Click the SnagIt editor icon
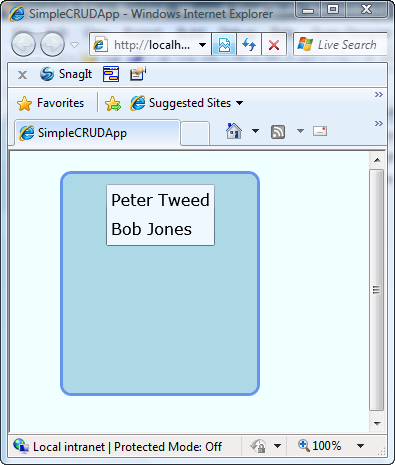 (138, 74)
